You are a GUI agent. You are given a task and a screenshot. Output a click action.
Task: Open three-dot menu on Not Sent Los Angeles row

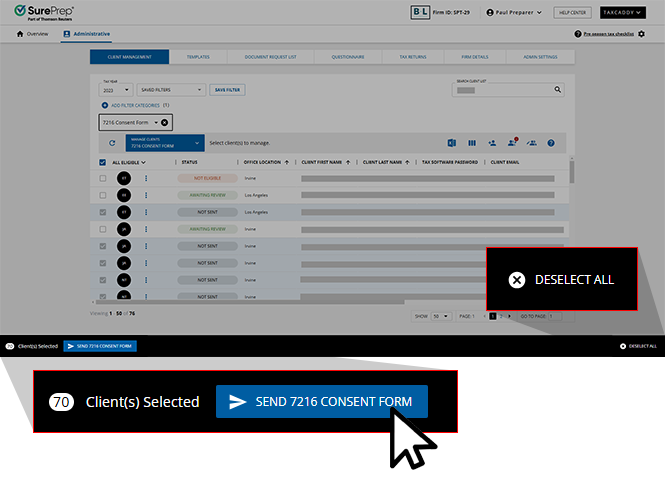click(x=146, y=212)
